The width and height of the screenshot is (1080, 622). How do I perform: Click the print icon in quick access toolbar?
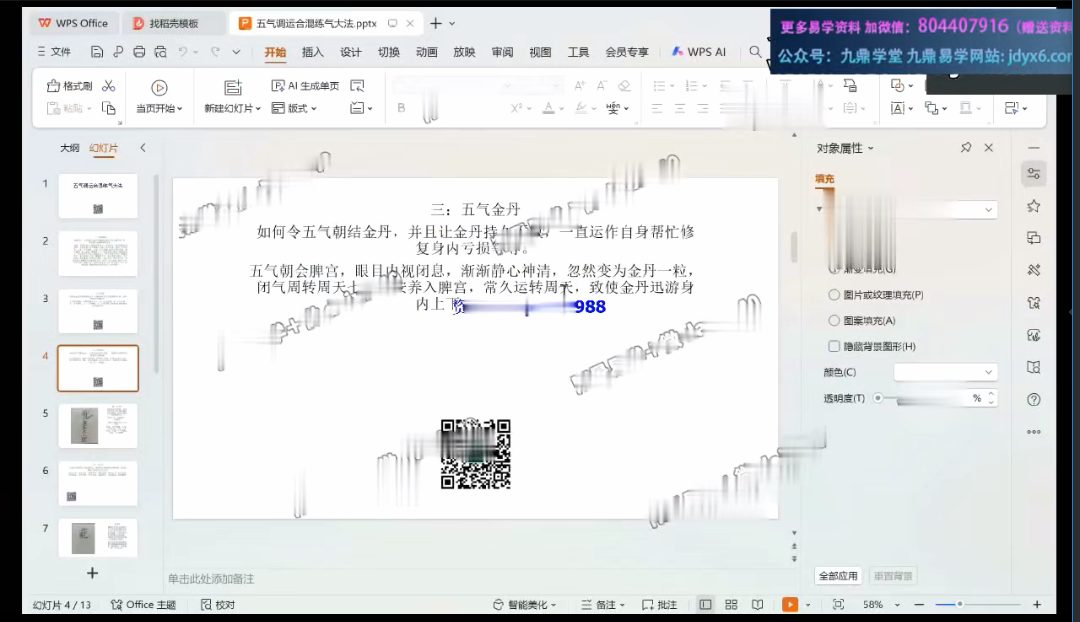[x=139, y=52]
